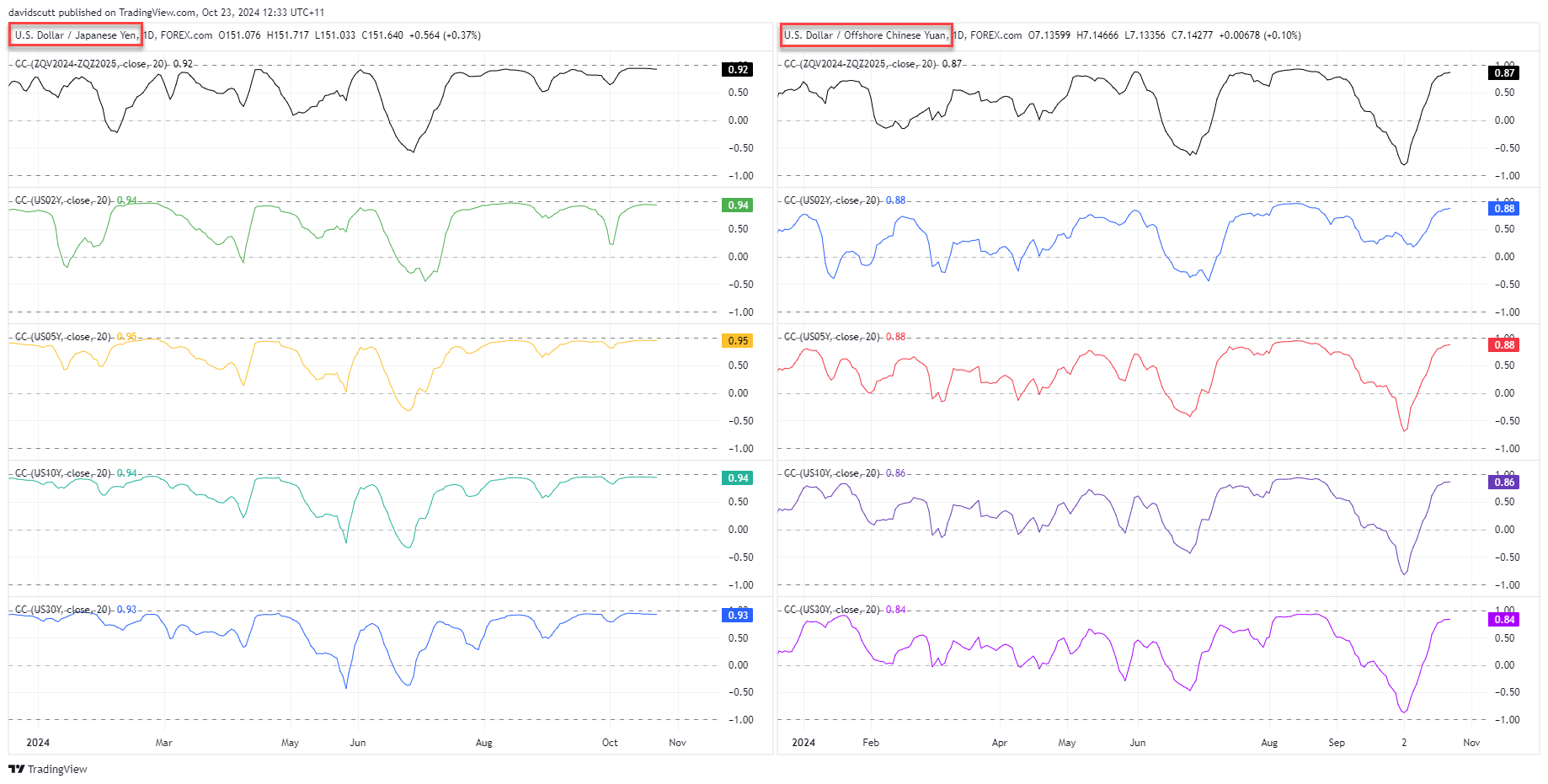Click the USD/CNH low value L7.13356
The image size is (1548, 784).
1145,35
